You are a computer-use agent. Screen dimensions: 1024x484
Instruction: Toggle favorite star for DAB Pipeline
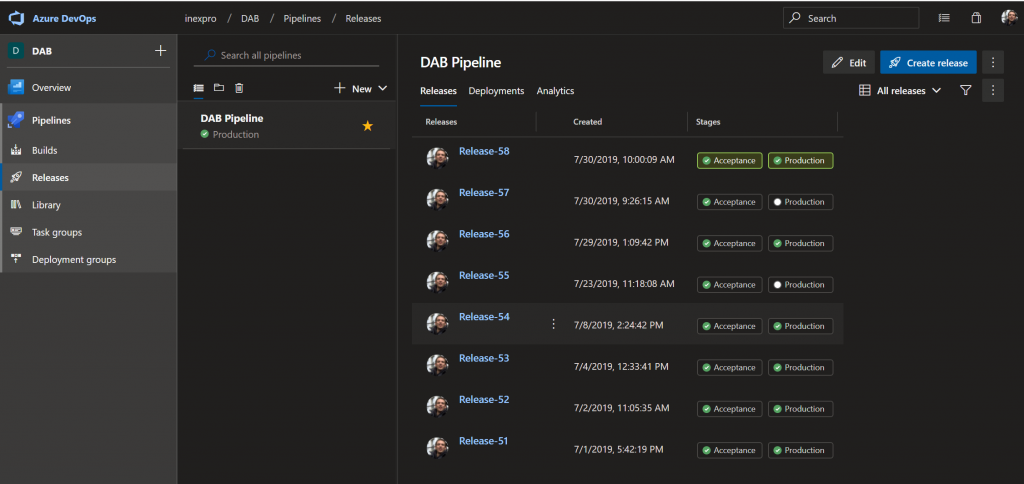pos(368,126)
